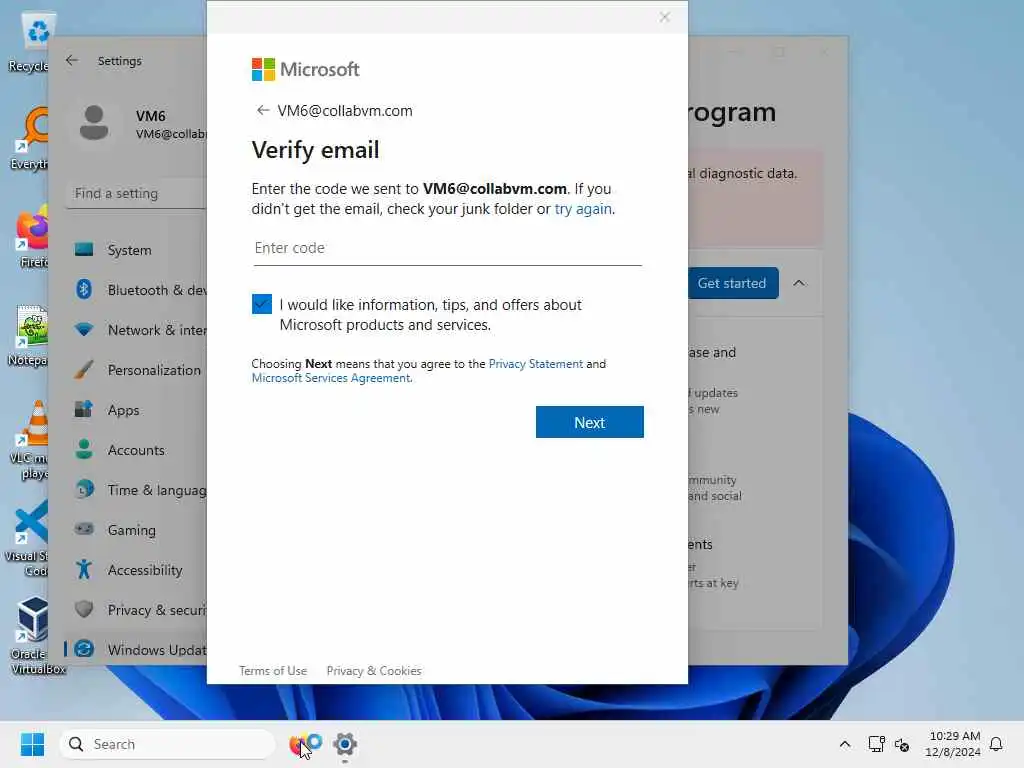Click the Windows Update sync icon
Image resolution: width=1024 pixels, height=768 pixels.
[x=84, y=648]
